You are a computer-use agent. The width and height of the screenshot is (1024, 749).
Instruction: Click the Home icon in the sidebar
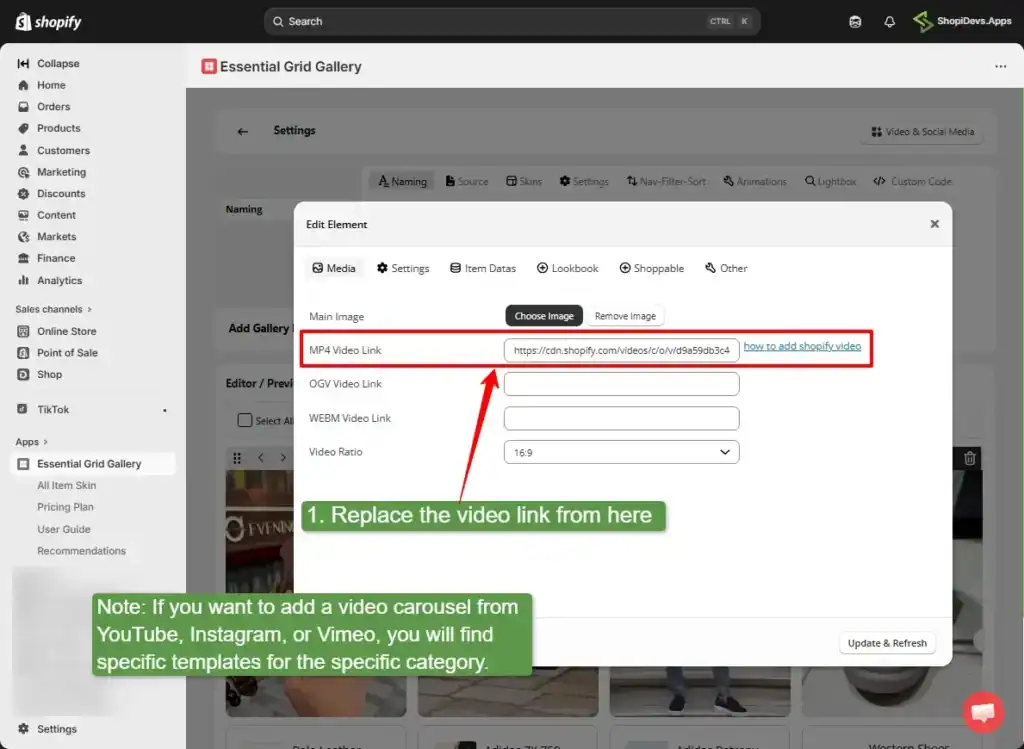click(25, 85)
